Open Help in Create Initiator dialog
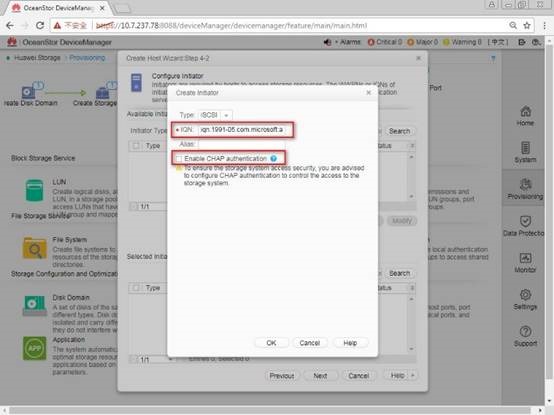This screenshot has width=554, height=415. (350, 343)
